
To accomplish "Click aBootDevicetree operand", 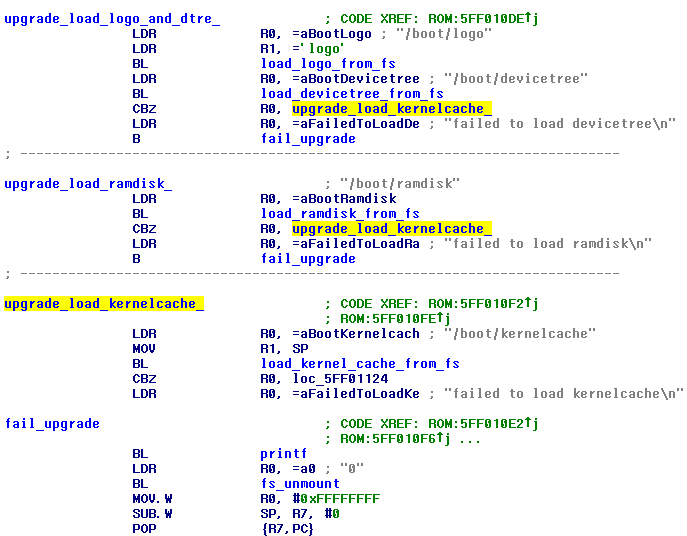I will tap(356, 79).
